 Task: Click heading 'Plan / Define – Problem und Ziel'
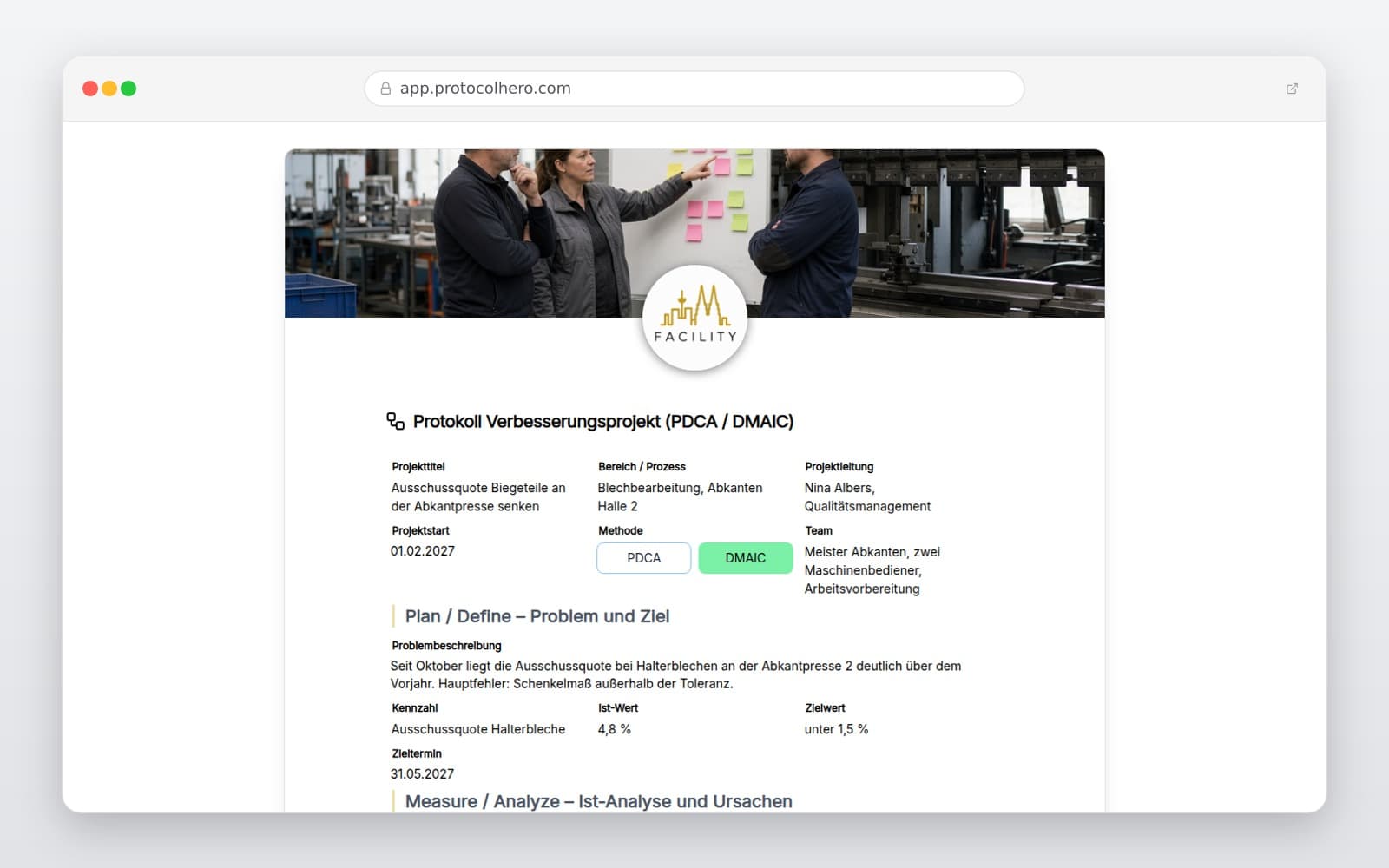click(537, 616)
